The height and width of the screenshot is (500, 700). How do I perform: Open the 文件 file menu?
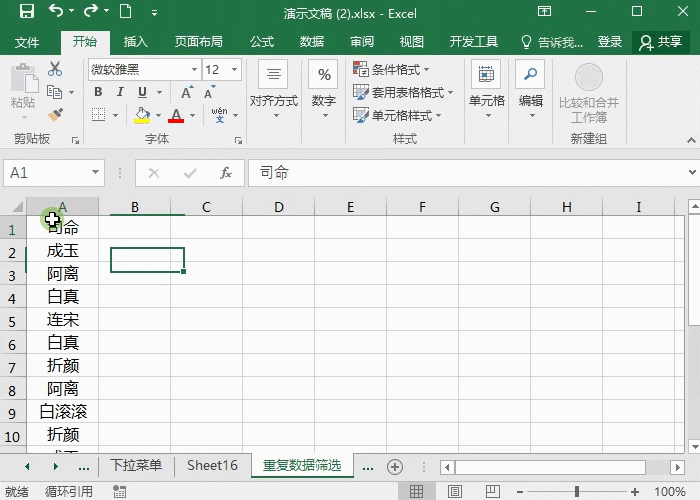(27, 42)
